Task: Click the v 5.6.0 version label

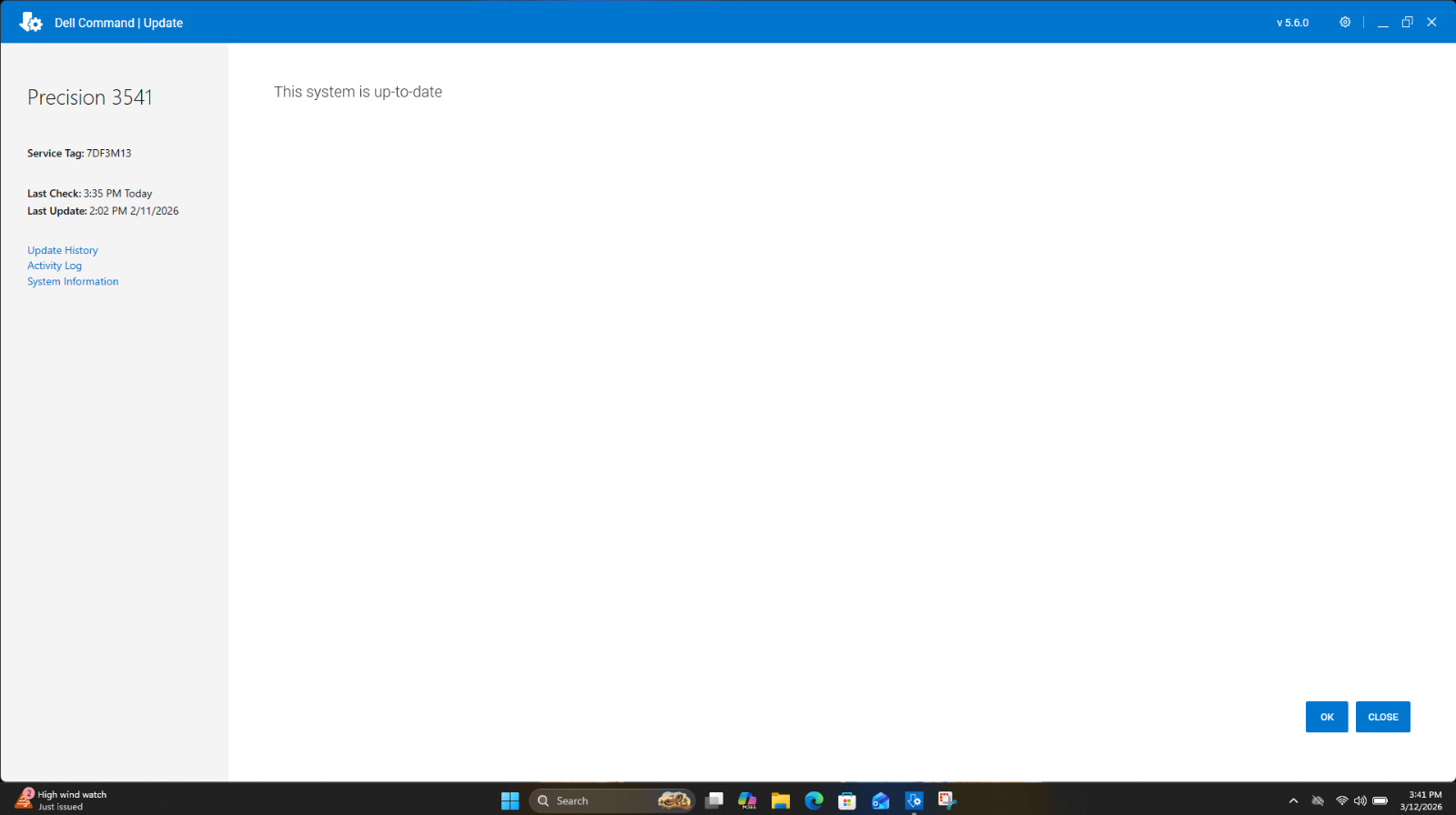Action: [x=1292, y=23]
